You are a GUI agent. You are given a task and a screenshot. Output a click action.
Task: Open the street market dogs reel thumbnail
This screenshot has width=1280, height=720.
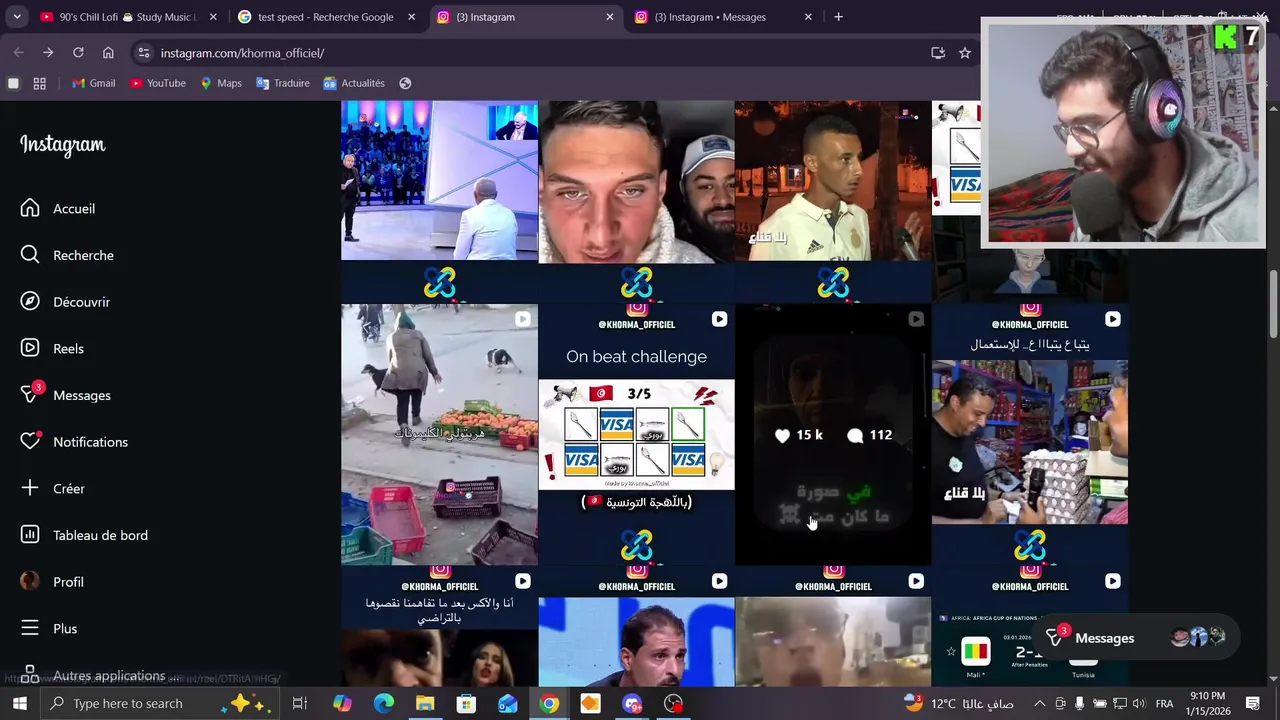[439, 435]
